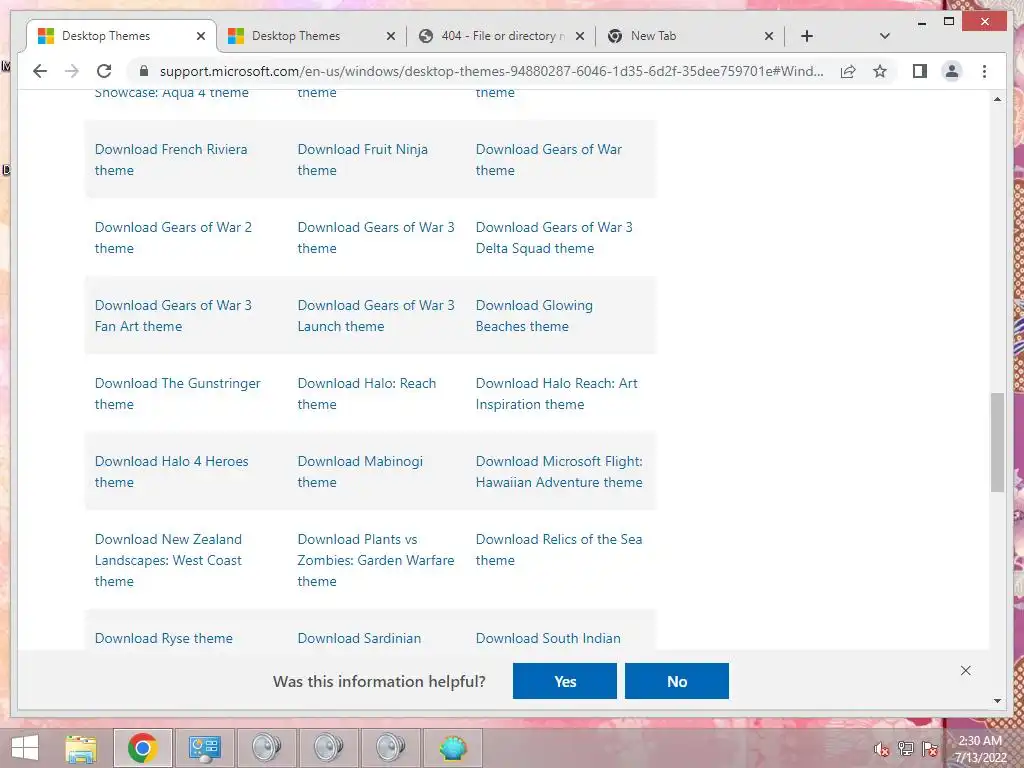Screen dimensions: 1024x768
Task: Open Plants vs Zombies: Garden Warfare theme
Action: [376, 560]
